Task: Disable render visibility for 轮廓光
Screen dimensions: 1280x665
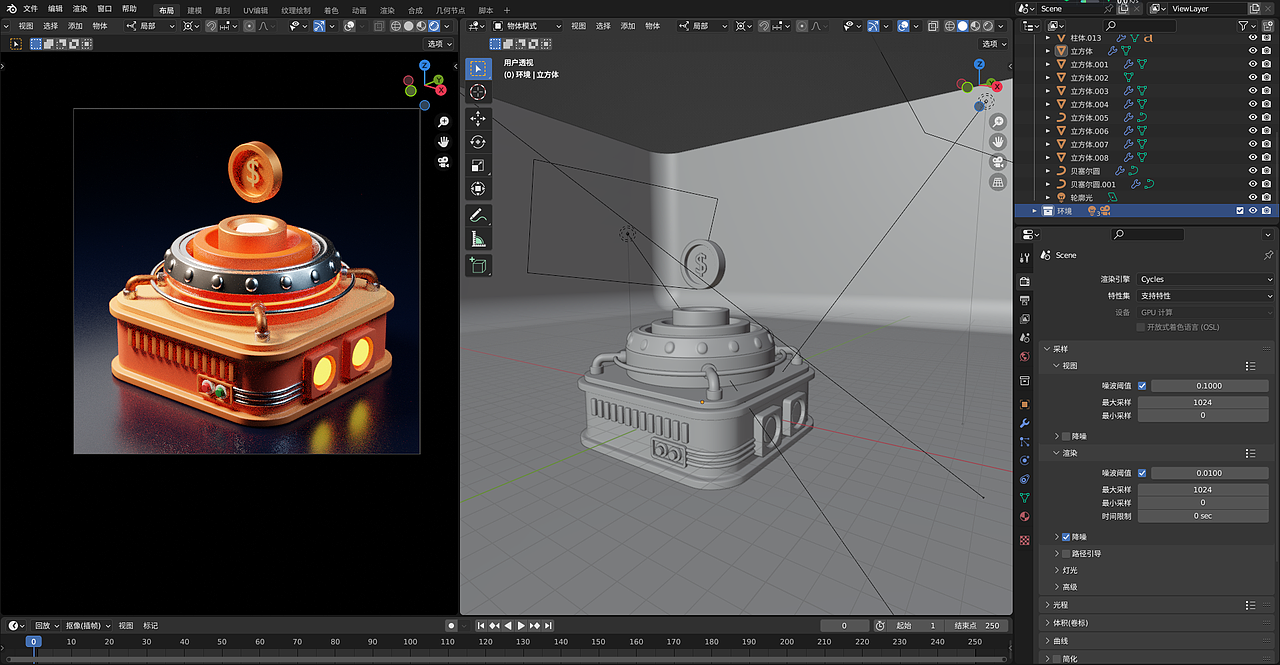Action: point(1265,197)
